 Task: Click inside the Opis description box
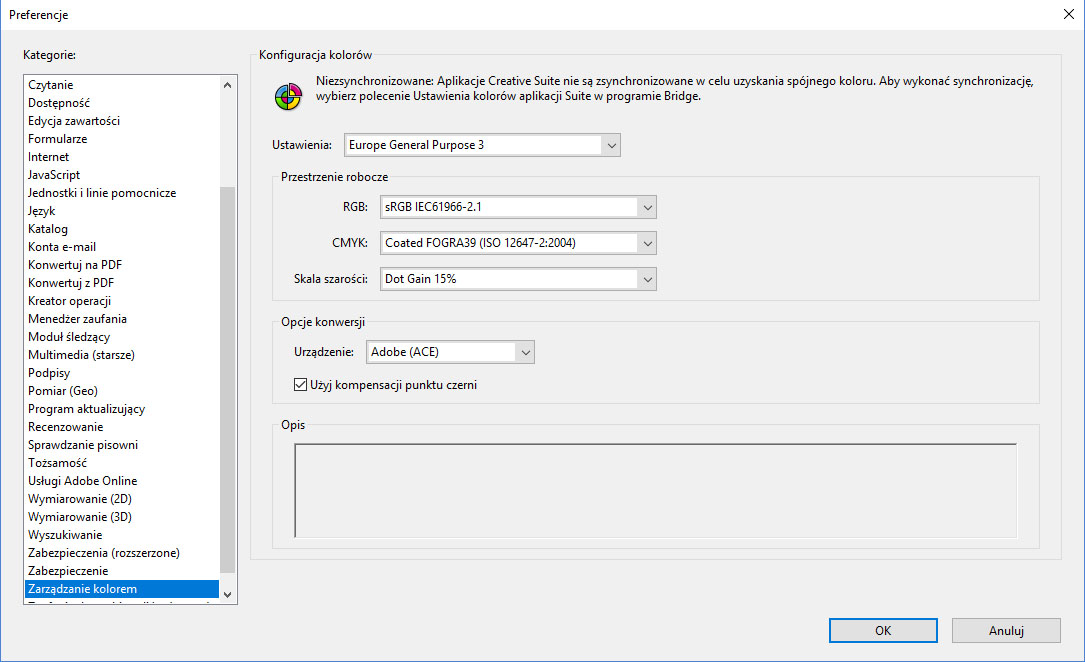tap(655, 490)
